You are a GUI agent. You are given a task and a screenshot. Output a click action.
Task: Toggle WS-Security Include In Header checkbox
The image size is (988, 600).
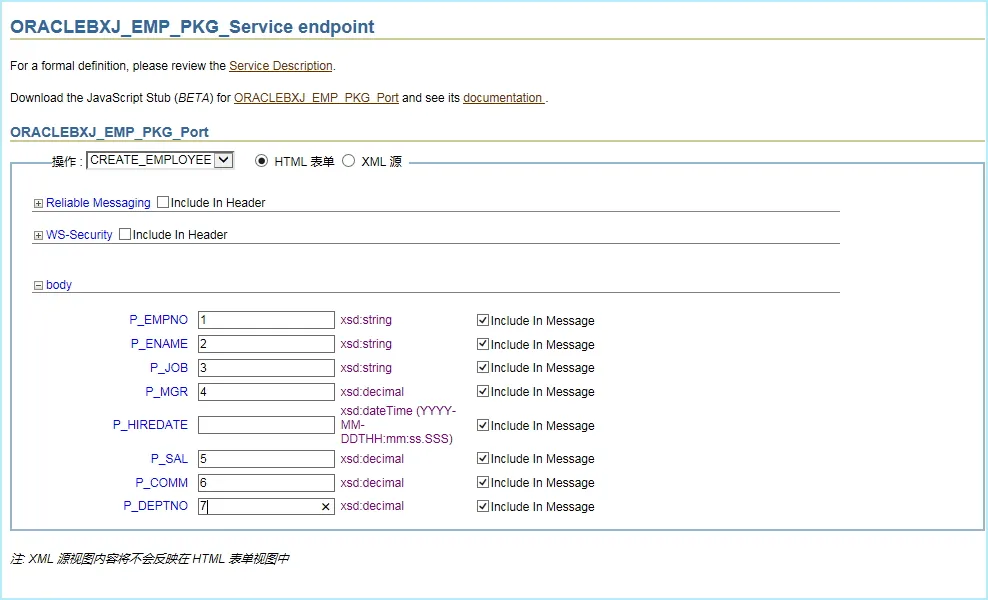click(x=125, y=235)
